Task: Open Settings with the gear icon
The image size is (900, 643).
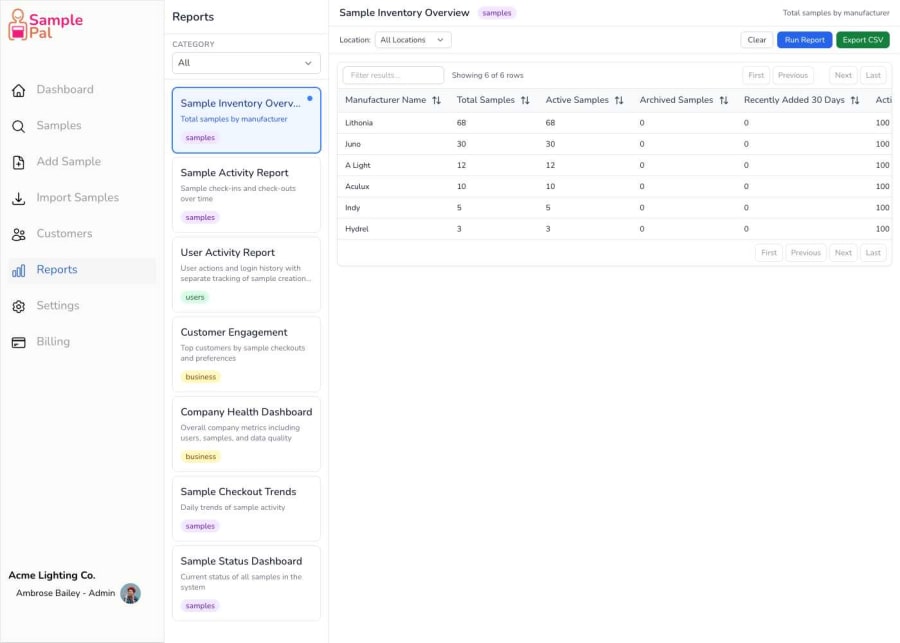Action: point(17,305)
